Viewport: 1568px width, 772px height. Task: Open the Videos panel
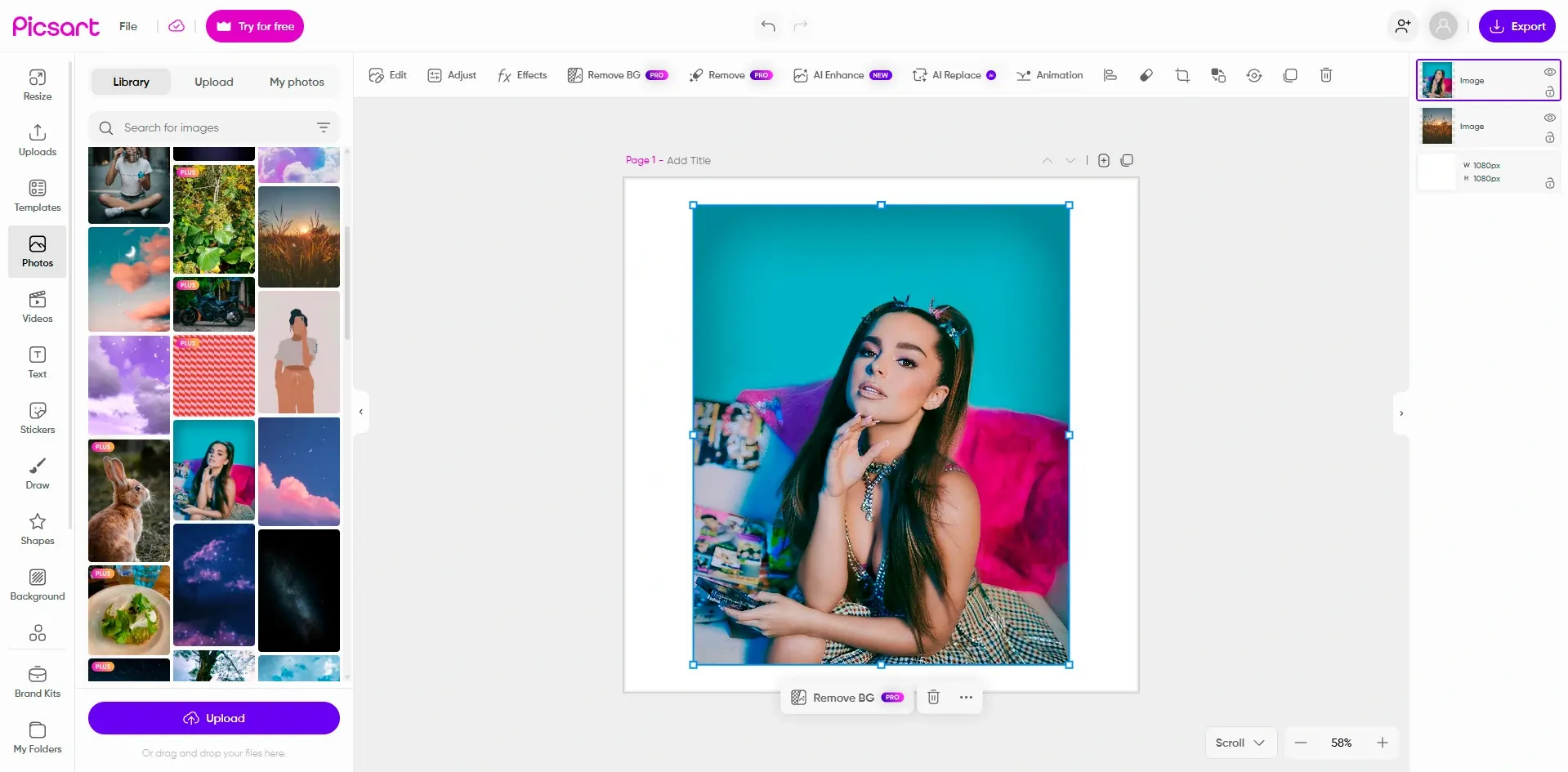37,307
